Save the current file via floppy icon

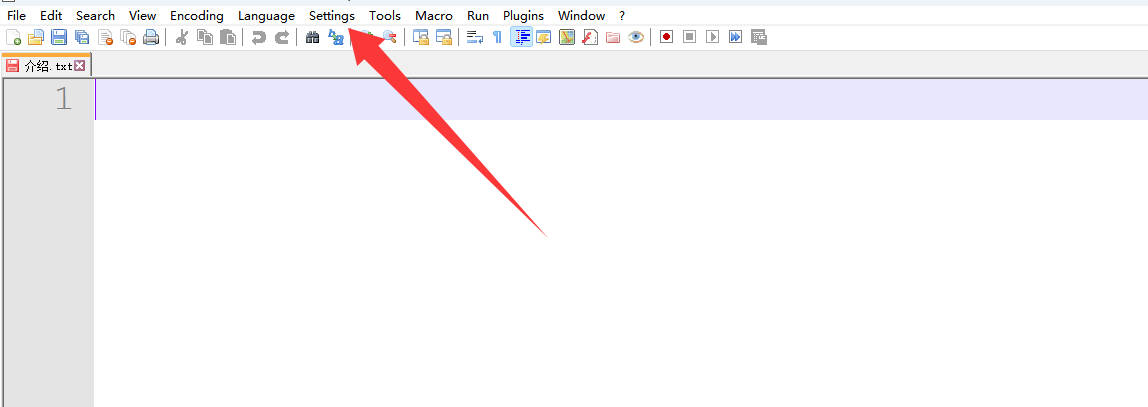coord(59,37)
